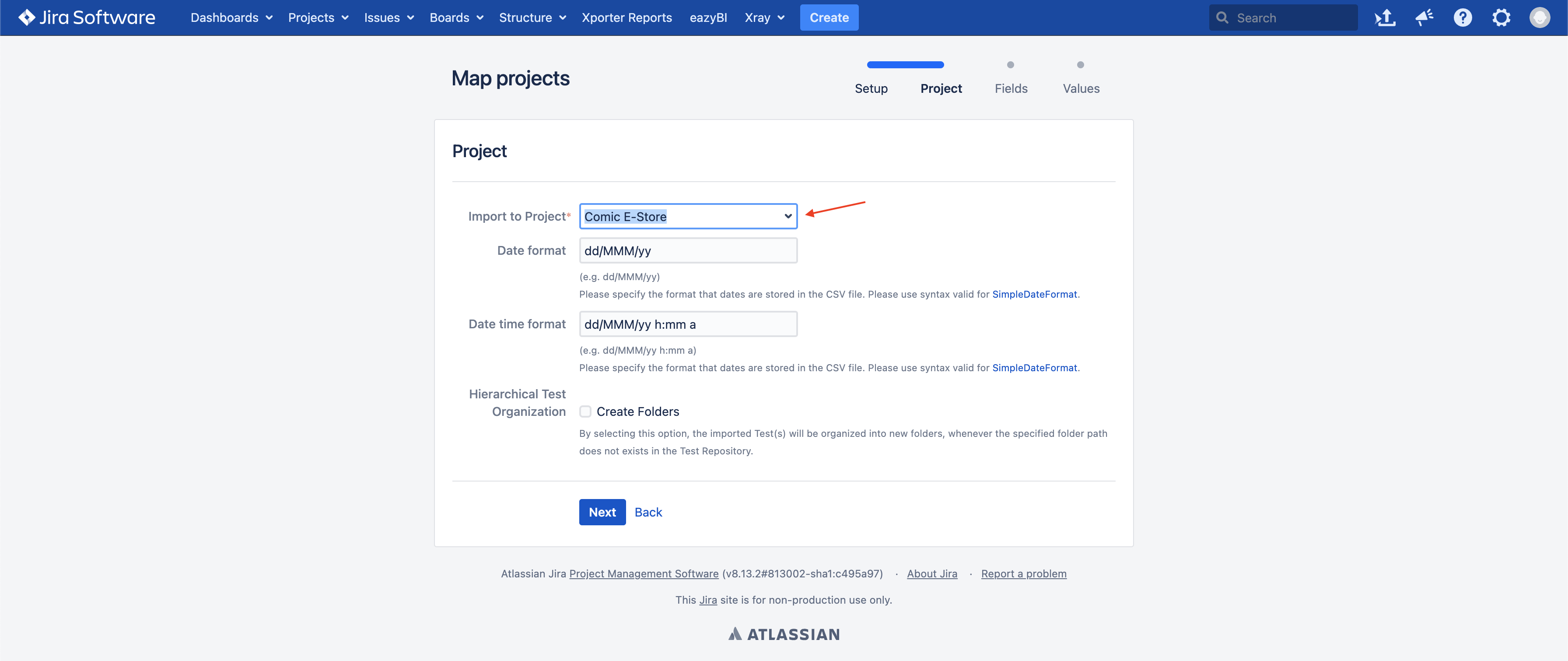
Task: Open SimpleDateFormat link under Date time format
Action: [1034, 368]
